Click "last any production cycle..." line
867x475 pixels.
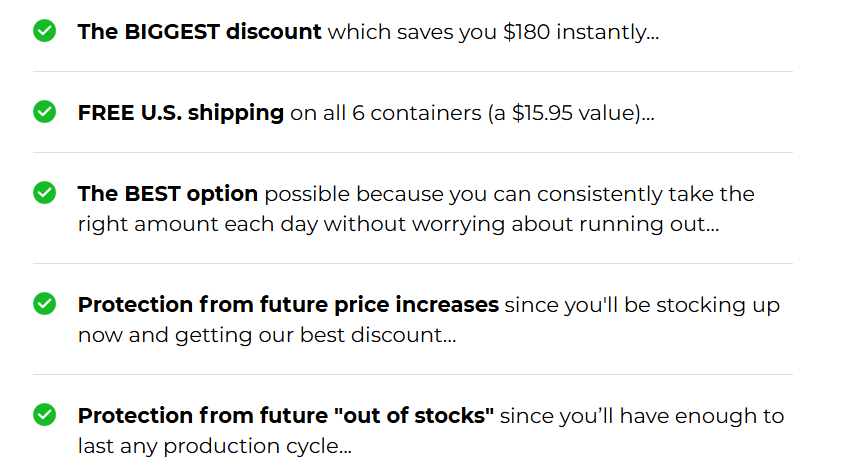click(215, 446)
